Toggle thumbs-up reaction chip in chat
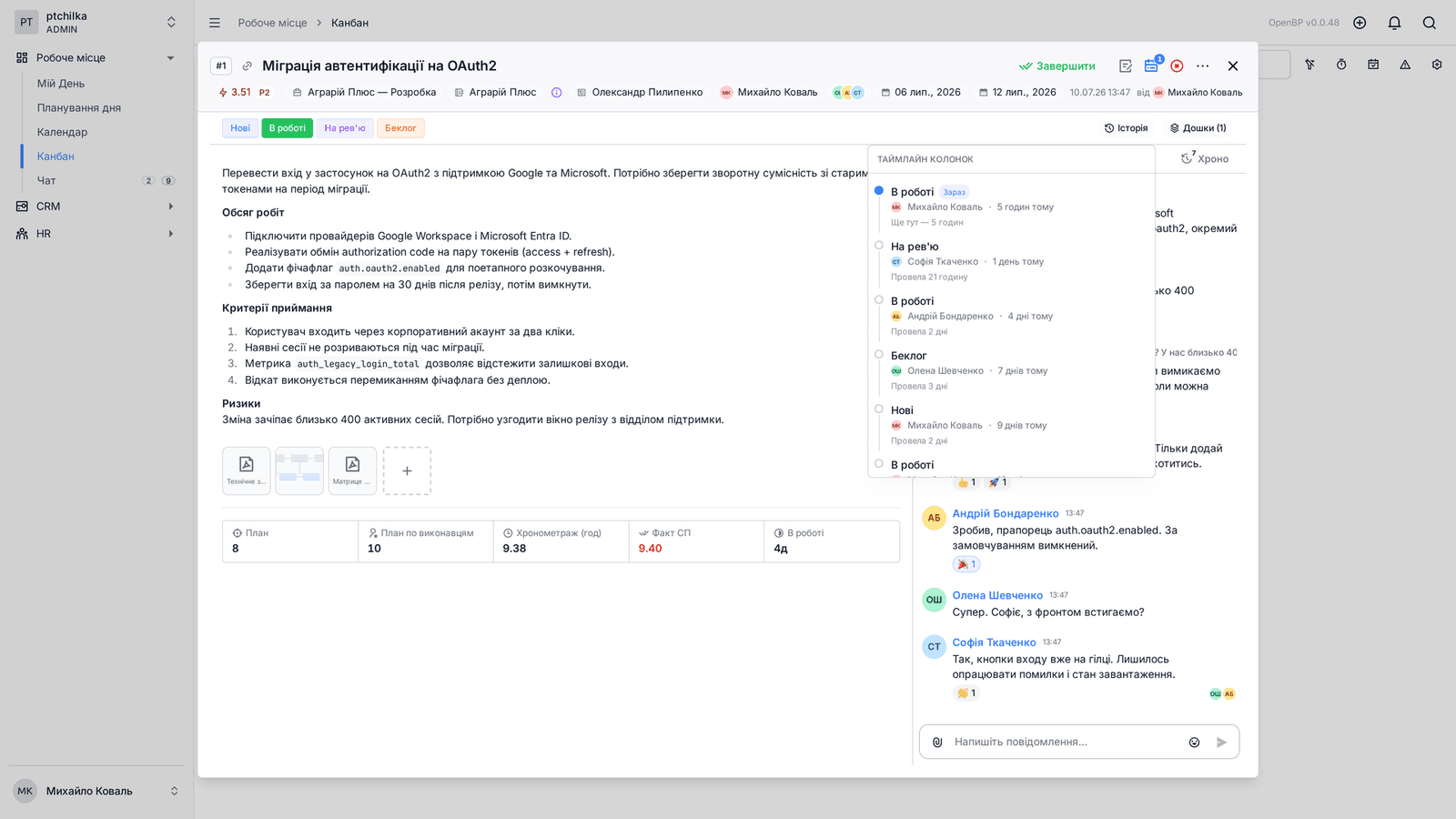This screenshot has width=1456, height=819. [966, 482]
